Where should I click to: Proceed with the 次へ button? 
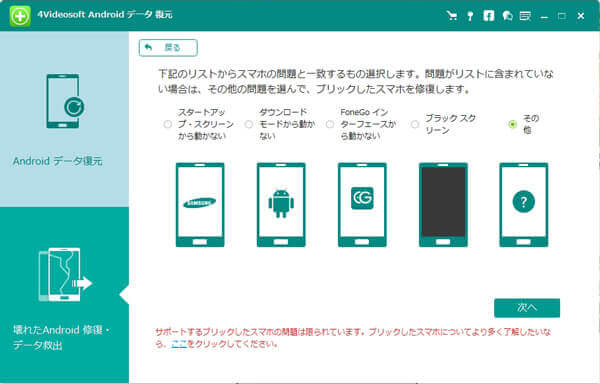click(x=527, y=308)
